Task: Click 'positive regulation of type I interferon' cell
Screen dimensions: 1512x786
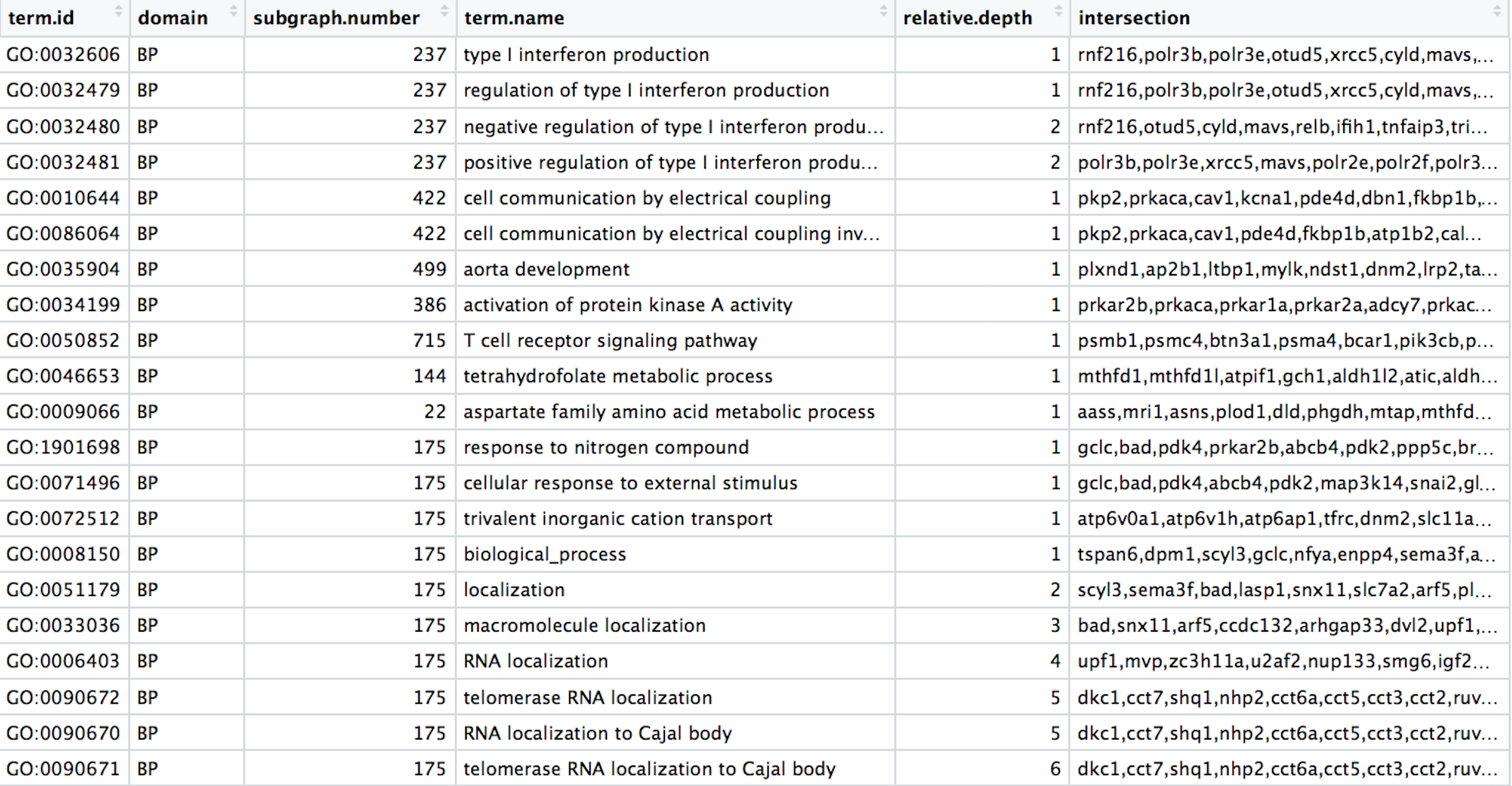Action: [675, 162]
